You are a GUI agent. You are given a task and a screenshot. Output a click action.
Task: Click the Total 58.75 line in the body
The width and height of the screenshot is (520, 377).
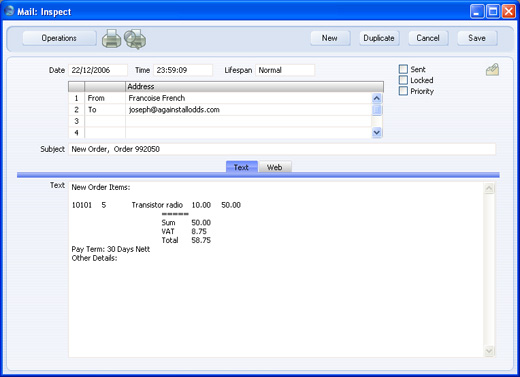186,240
